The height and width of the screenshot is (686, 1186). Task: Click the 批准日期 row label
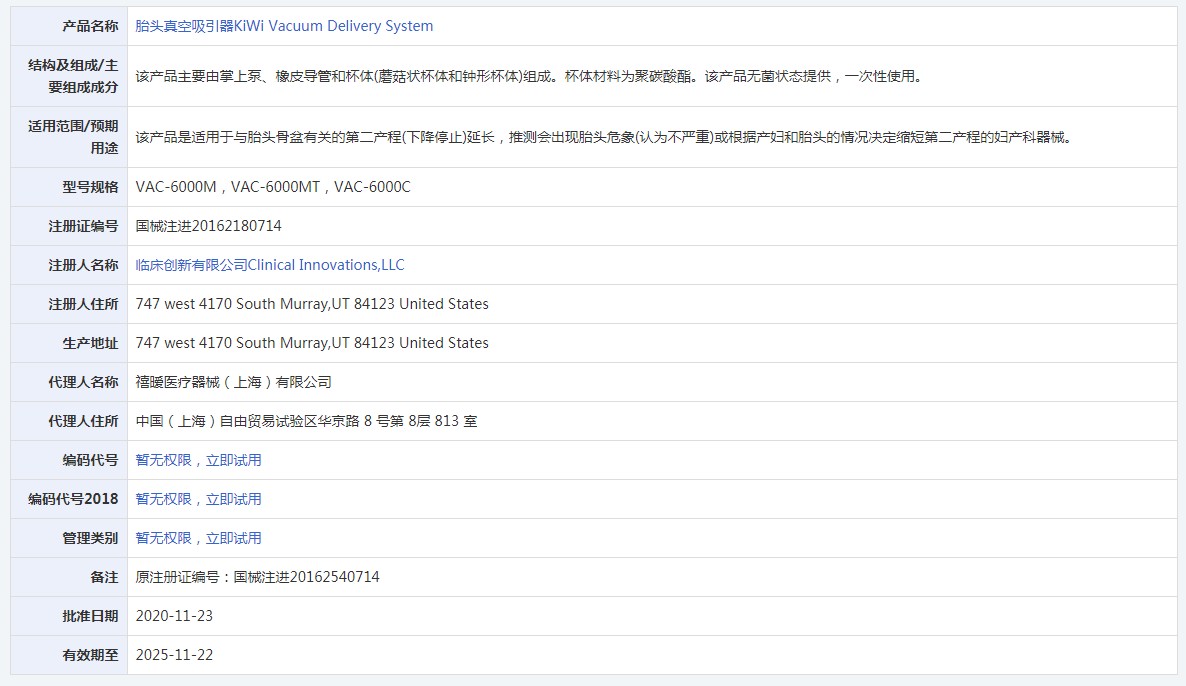90,616
